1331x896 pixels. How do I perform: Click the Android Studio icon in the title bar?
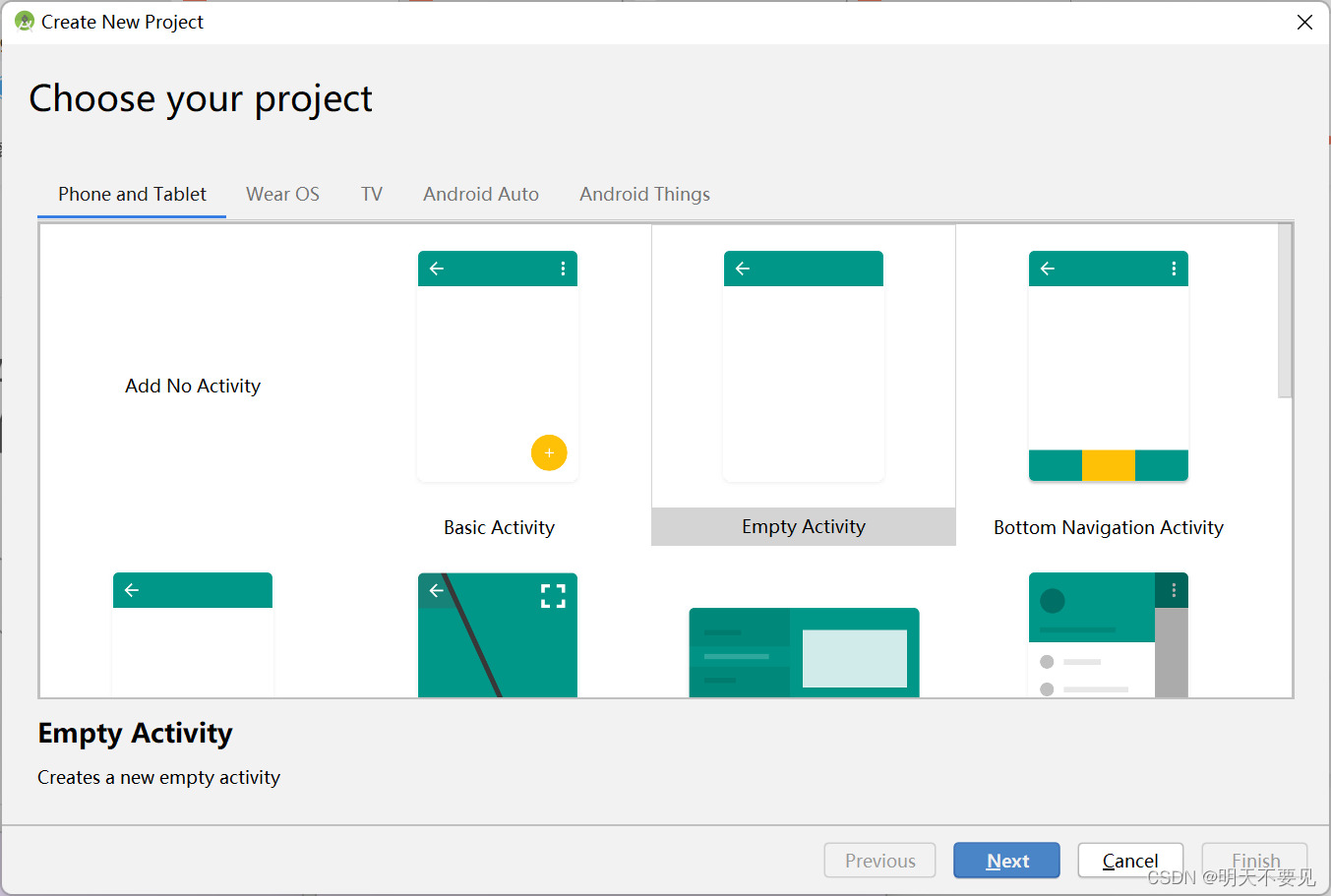coord(25,21)
